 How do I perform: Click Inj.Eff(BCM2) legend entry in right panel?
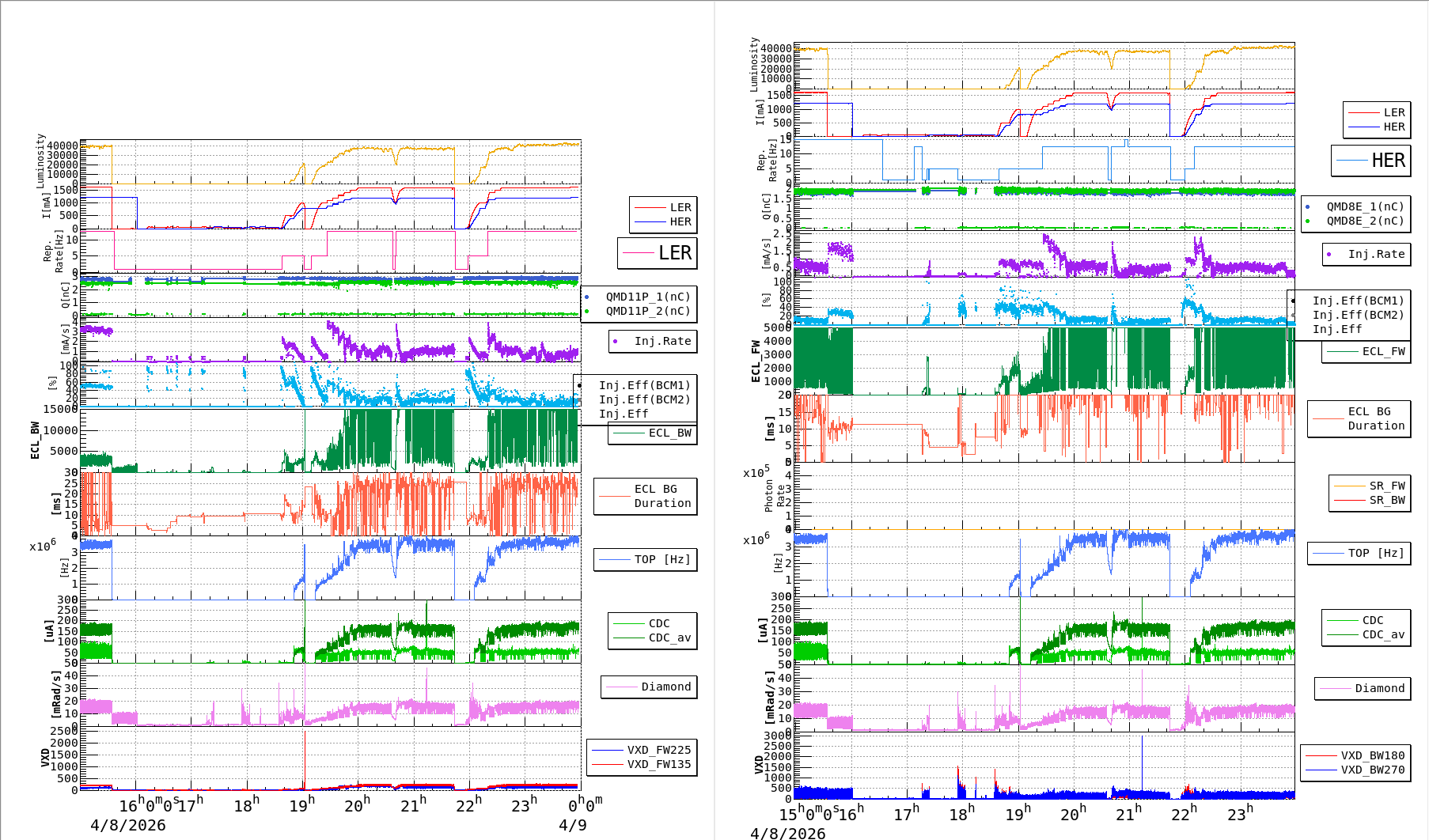1349,315
